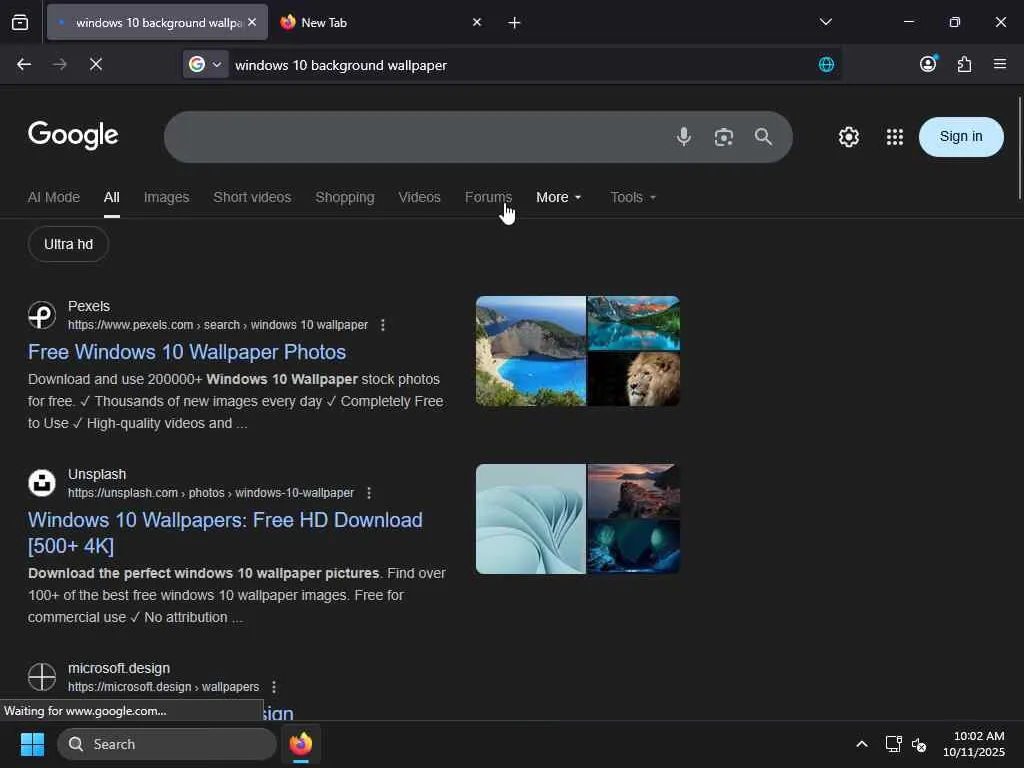Open more options for Pexels result

tap(383, 325)
